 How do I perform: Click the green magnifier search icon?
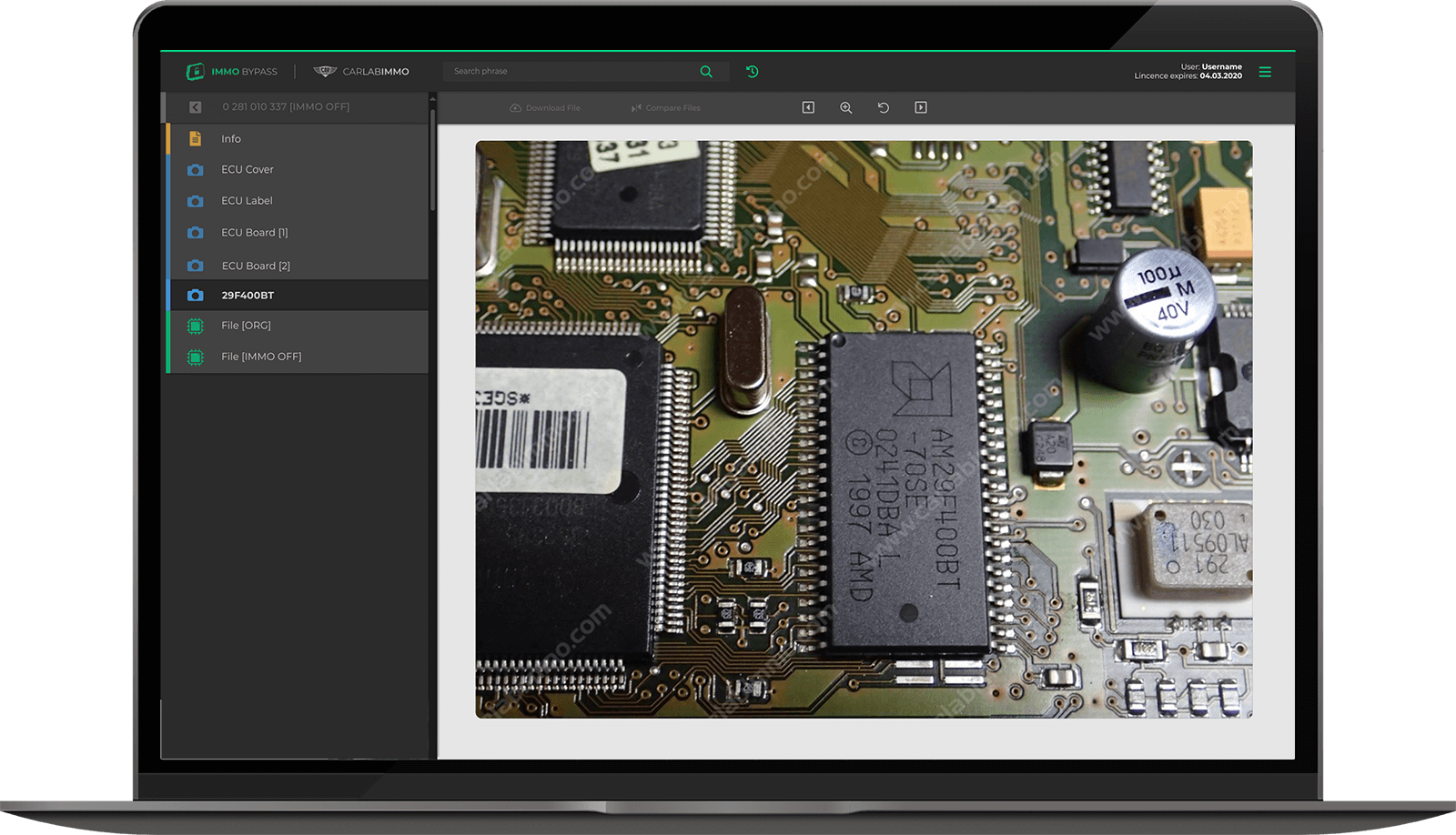coord(706,71)
